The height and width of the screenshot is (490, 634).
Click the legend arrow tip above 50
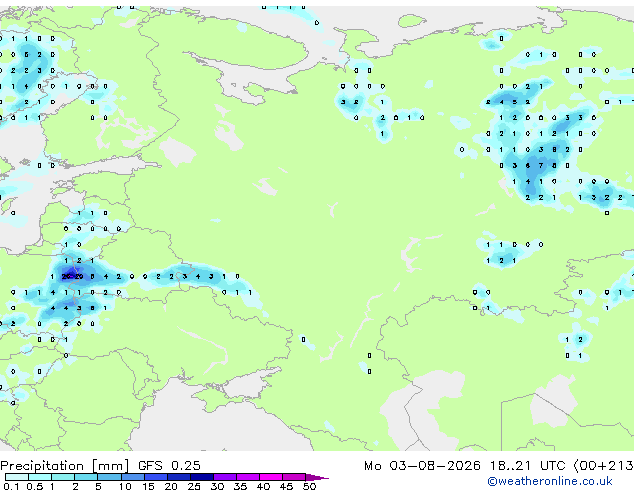click(x=317, y=477)
